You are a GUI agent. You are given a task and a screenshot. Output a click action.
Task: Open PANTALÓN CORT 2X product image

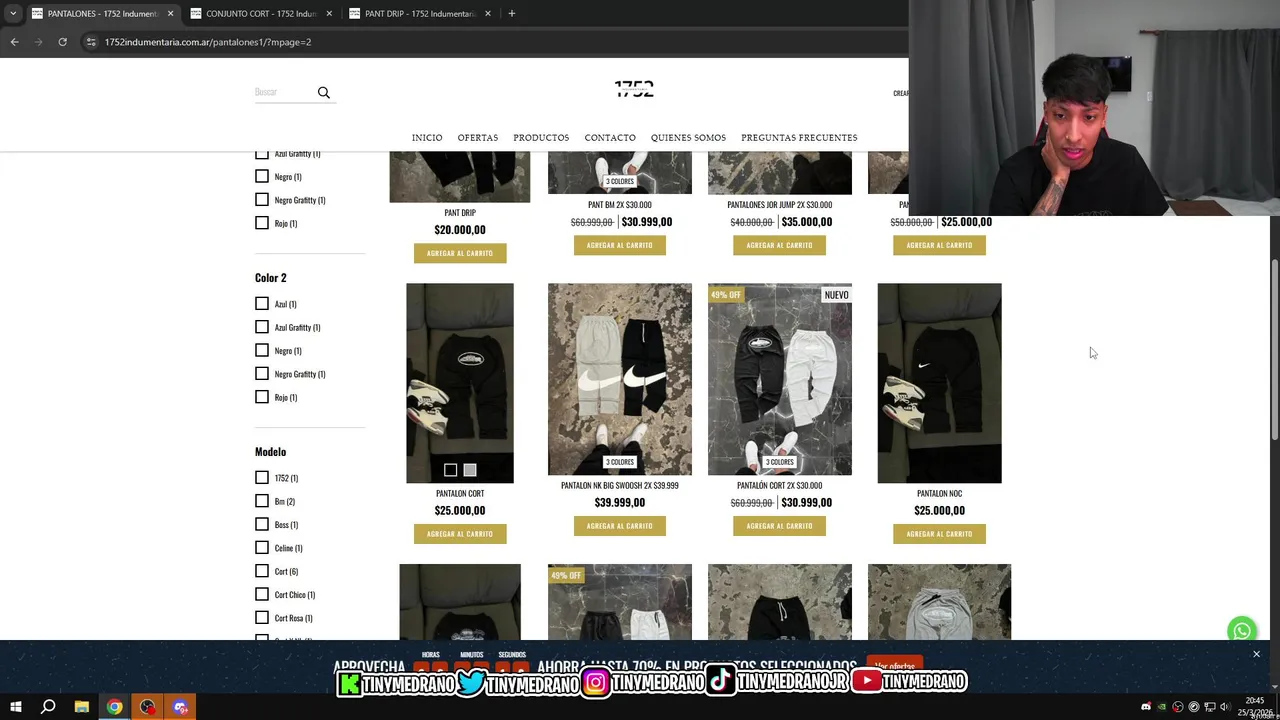click(x=780, y=379)
